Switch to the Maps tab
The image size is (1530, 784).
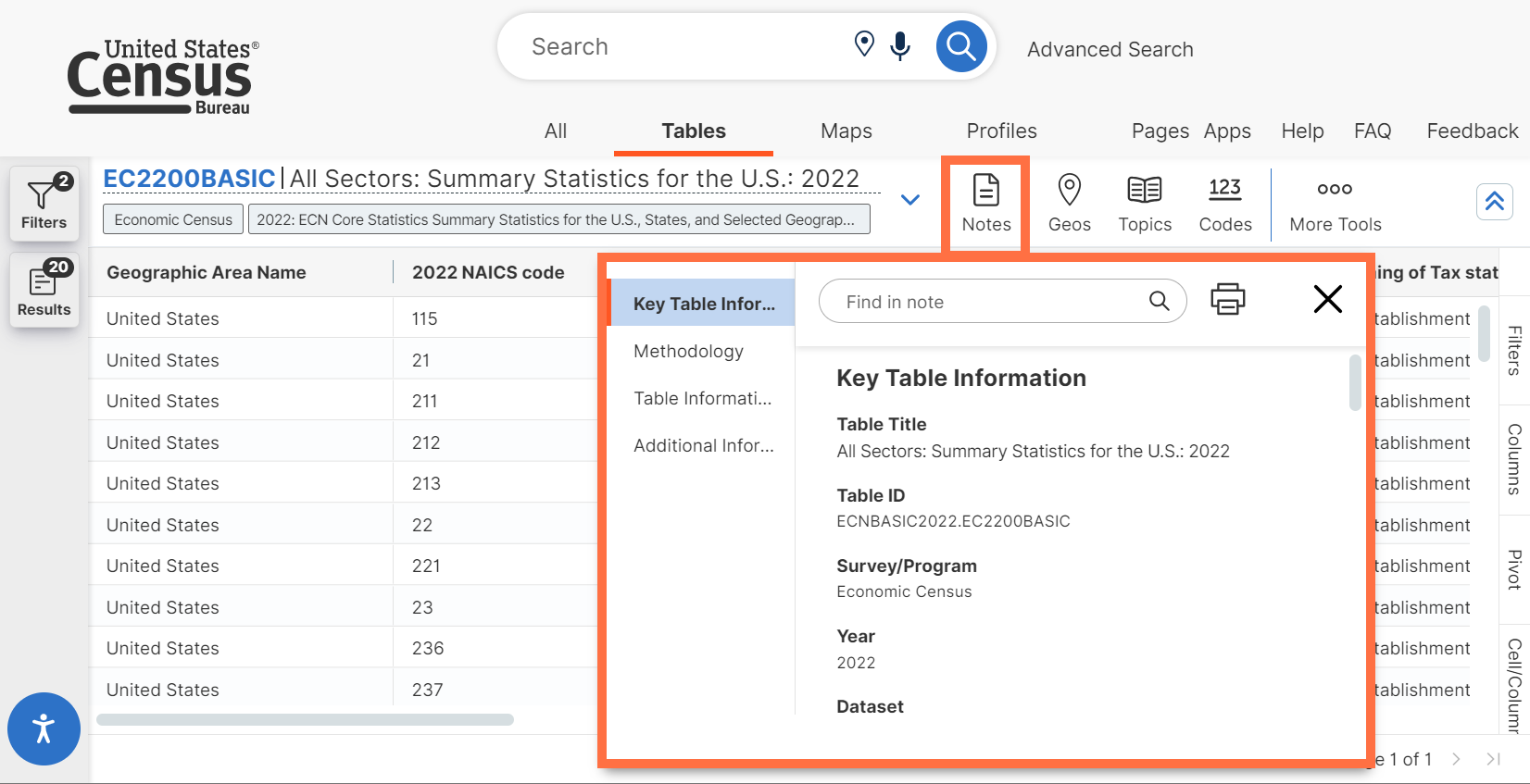847,131
